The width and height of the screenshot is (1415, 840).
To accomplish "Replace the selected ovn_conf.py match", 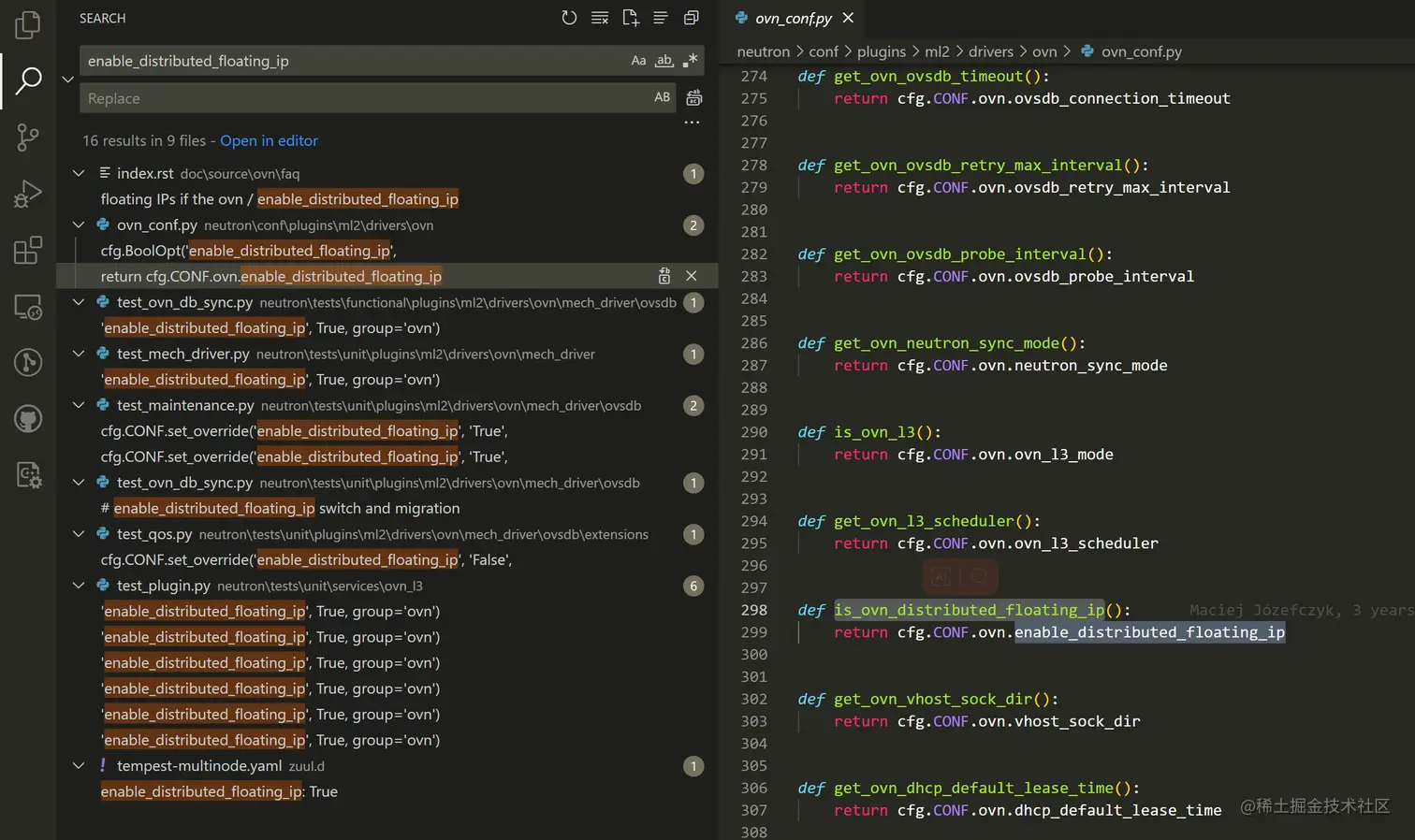I will point(664,276).
